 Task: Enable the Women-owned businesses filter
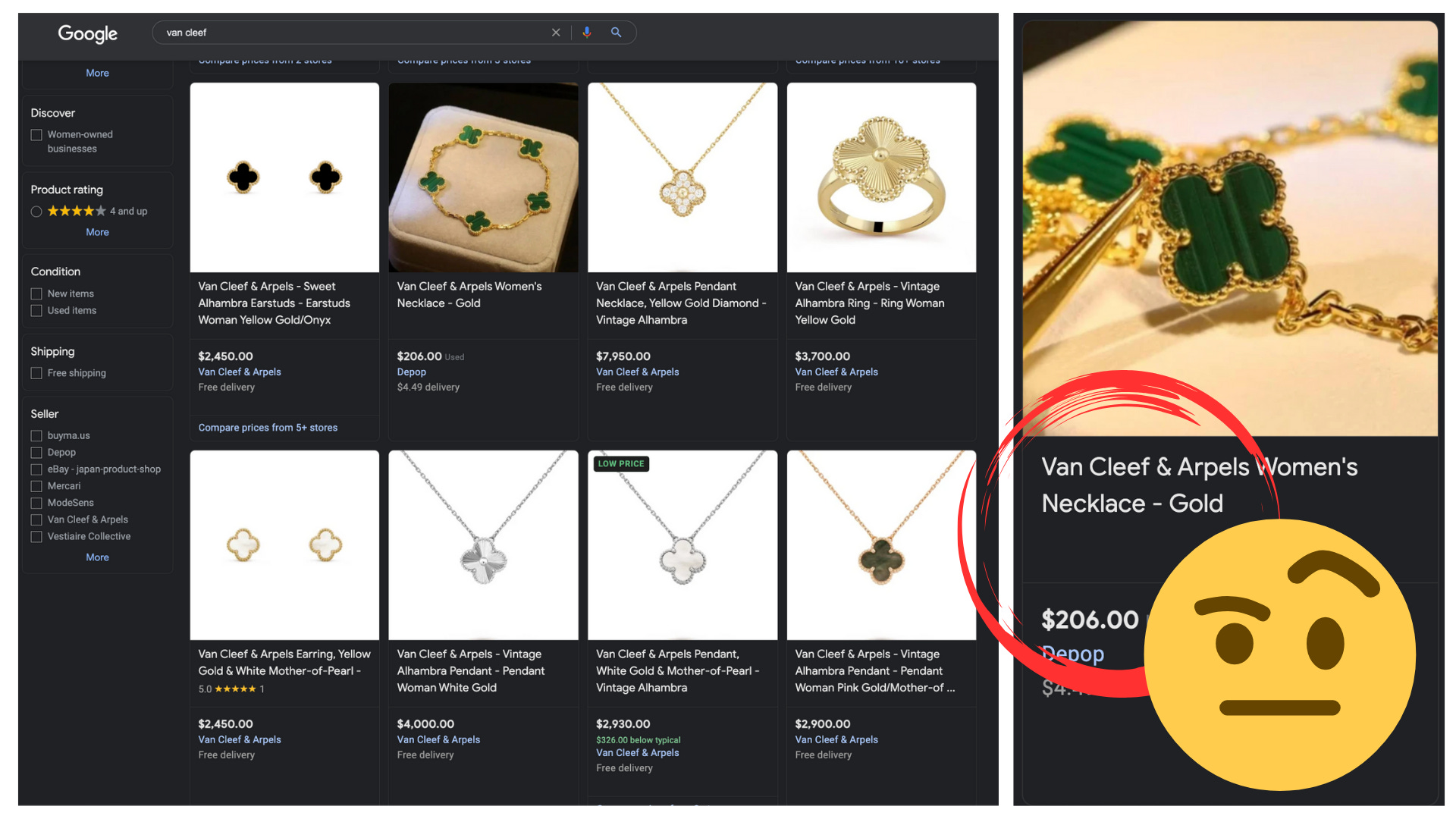(36, 134)
